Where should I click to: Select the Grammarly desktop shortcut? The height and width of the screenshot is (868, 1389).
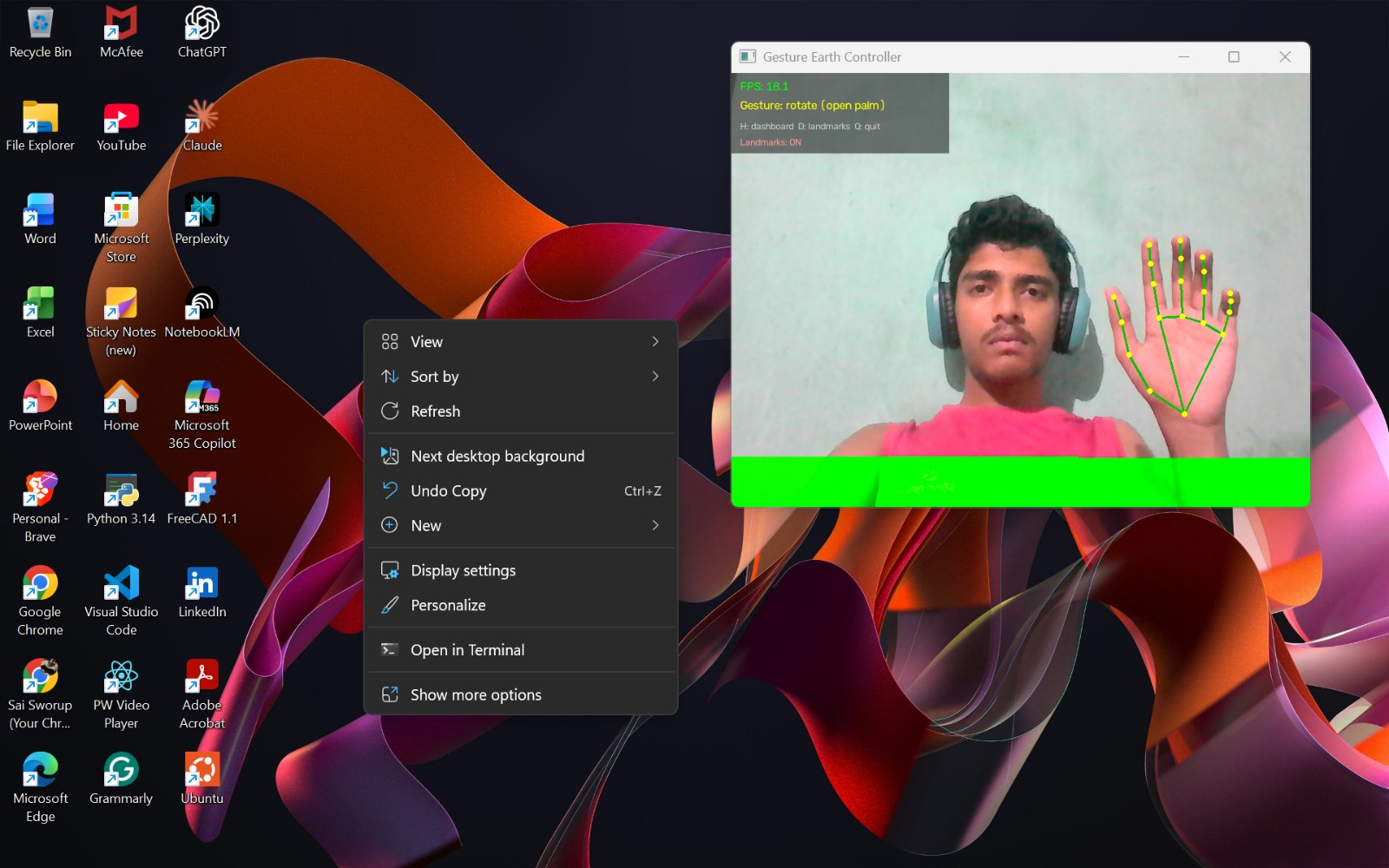click(122, 779)
